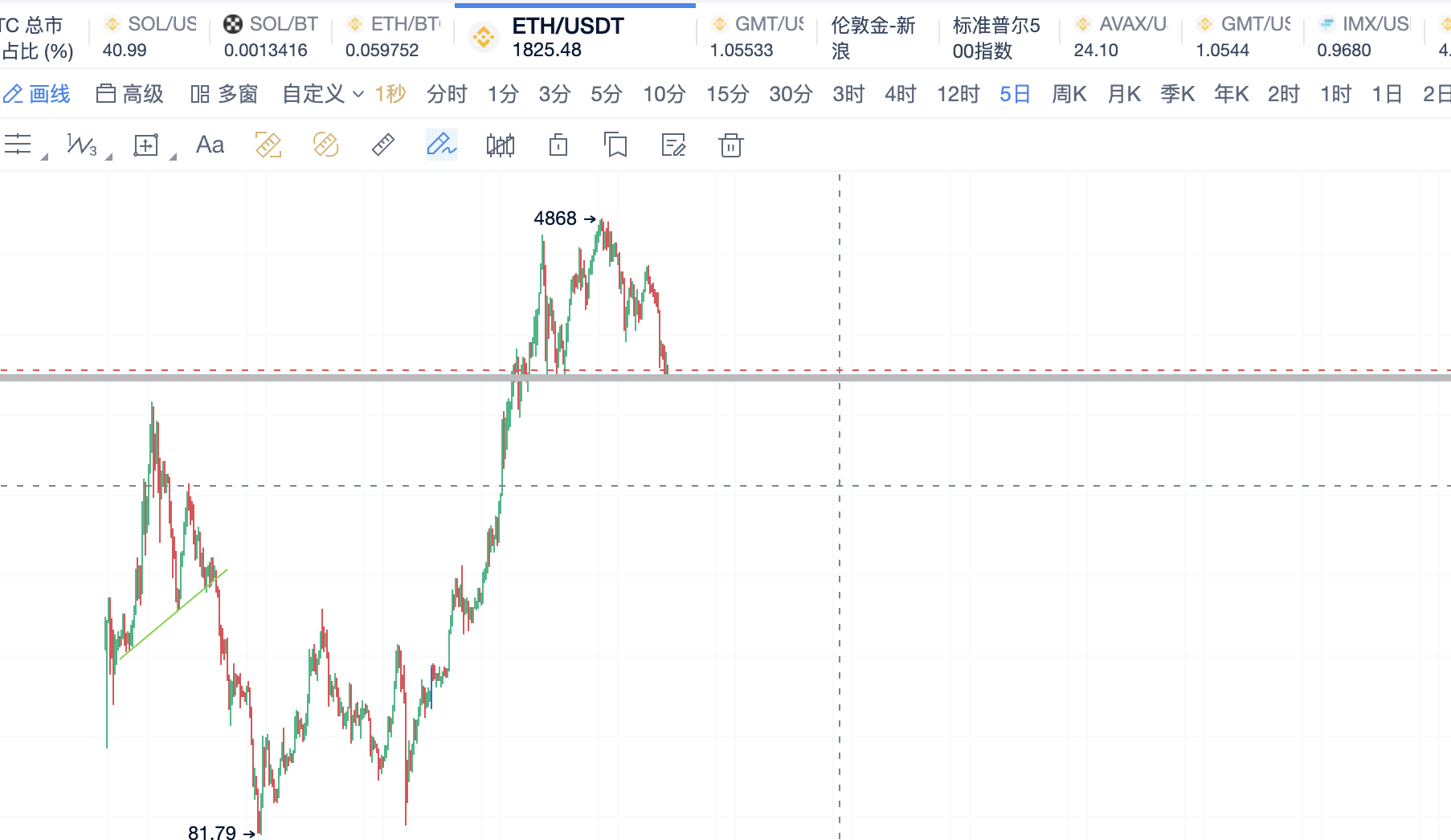Select the 15分 timeframe
Viewport: 1451px width, 840px height.
click(x=727, y=94)
